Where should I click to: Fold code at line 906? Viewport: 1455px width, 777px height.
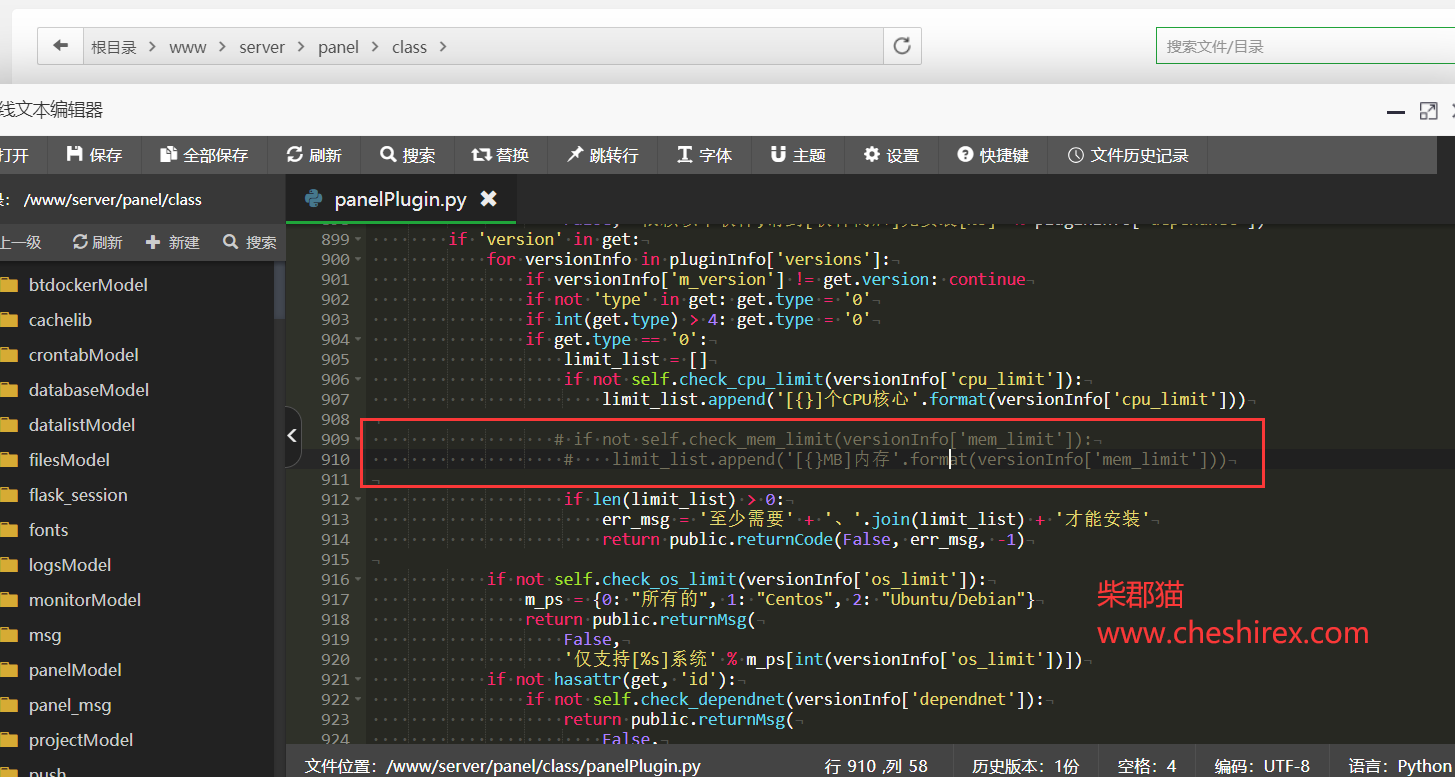point(358,380)
